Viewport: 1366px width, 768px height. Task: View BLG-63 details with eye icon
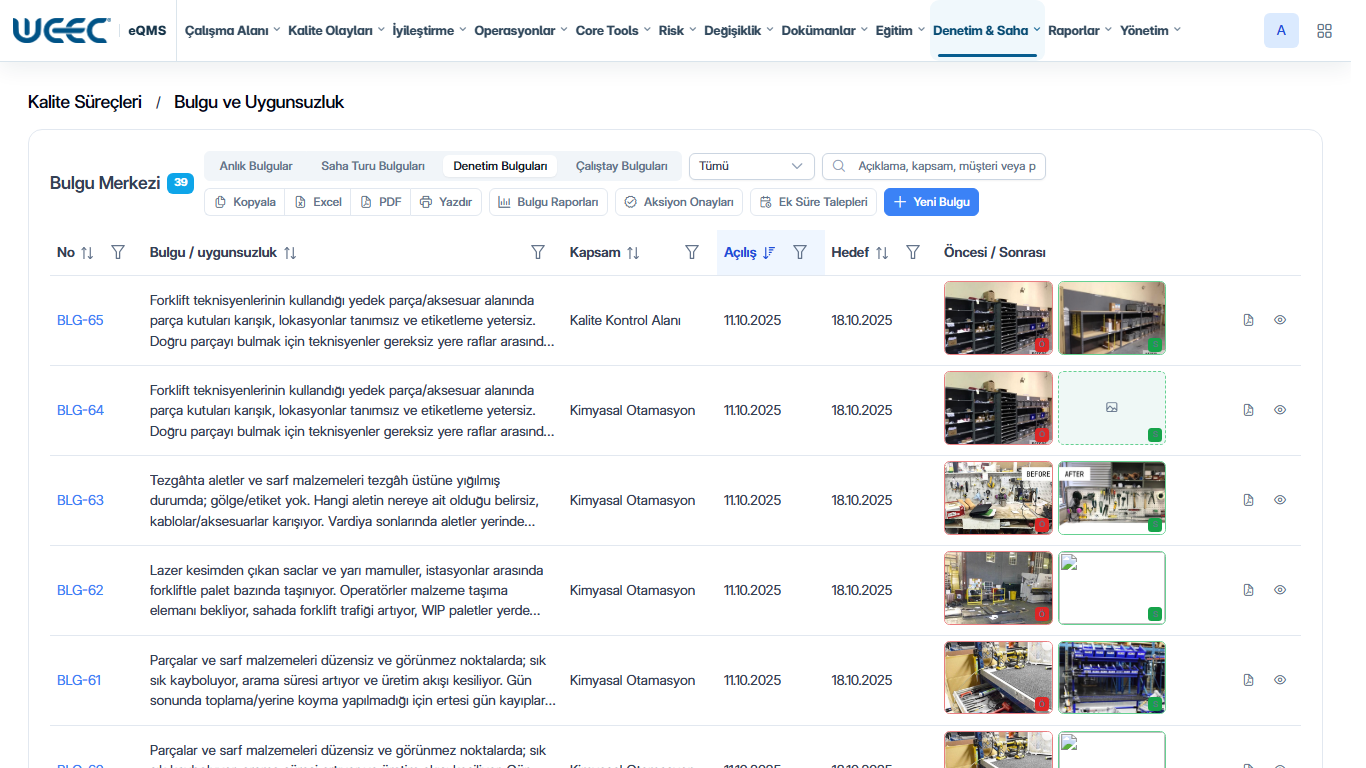[1280, 500]
